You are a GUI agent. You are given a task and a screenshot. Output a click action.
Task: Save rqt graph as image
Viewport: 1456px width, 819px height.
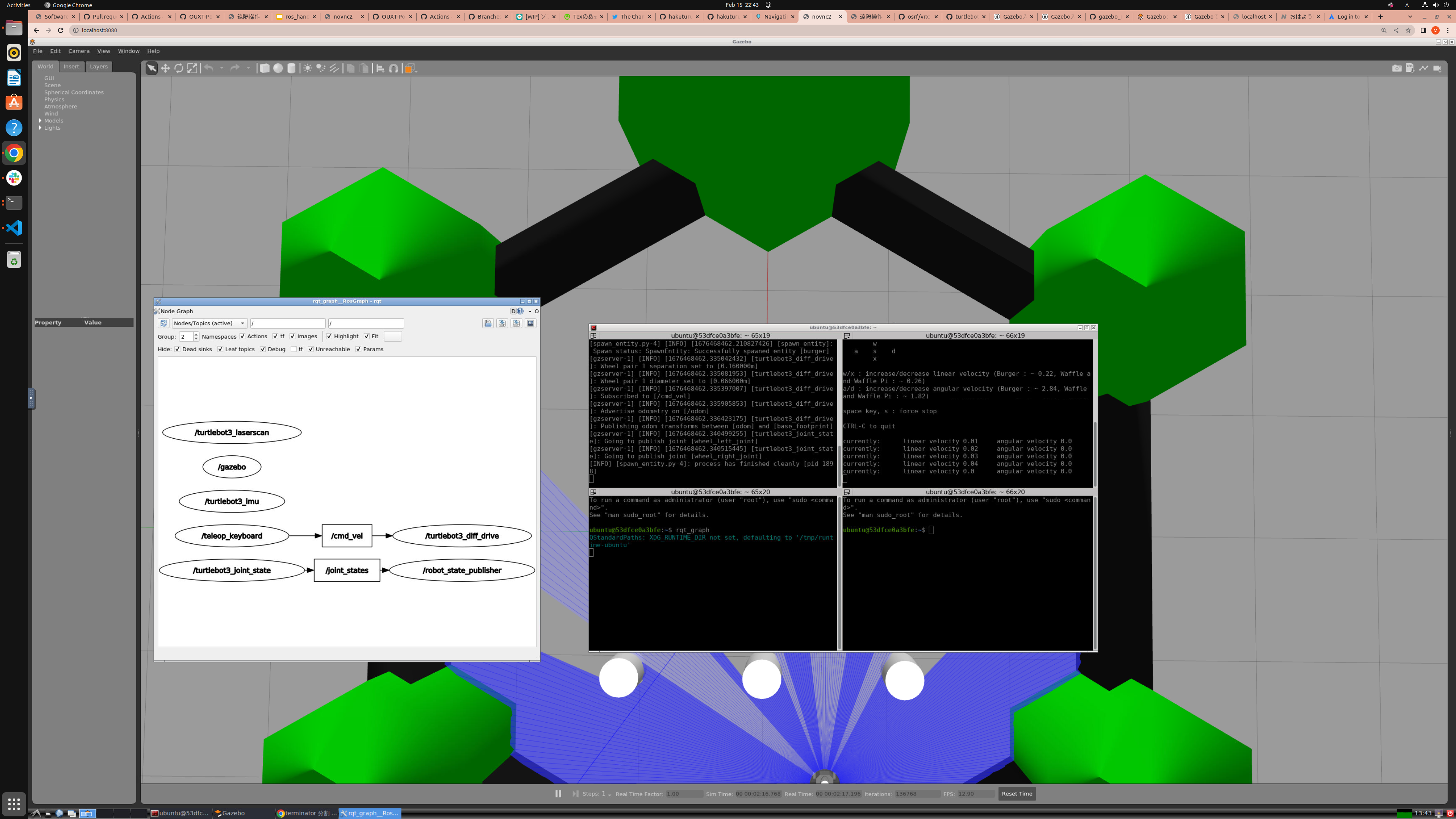[x=530, y=323]
